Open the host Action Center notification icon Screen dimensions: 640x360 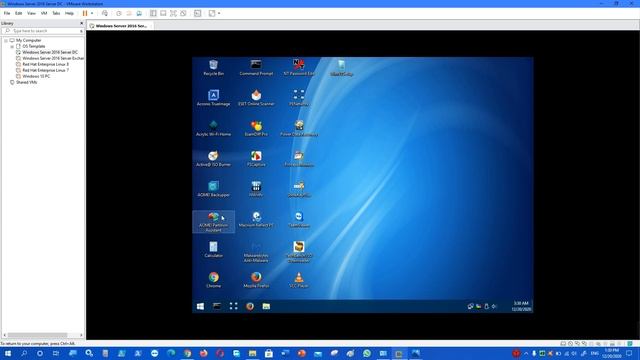coord(629,353)
